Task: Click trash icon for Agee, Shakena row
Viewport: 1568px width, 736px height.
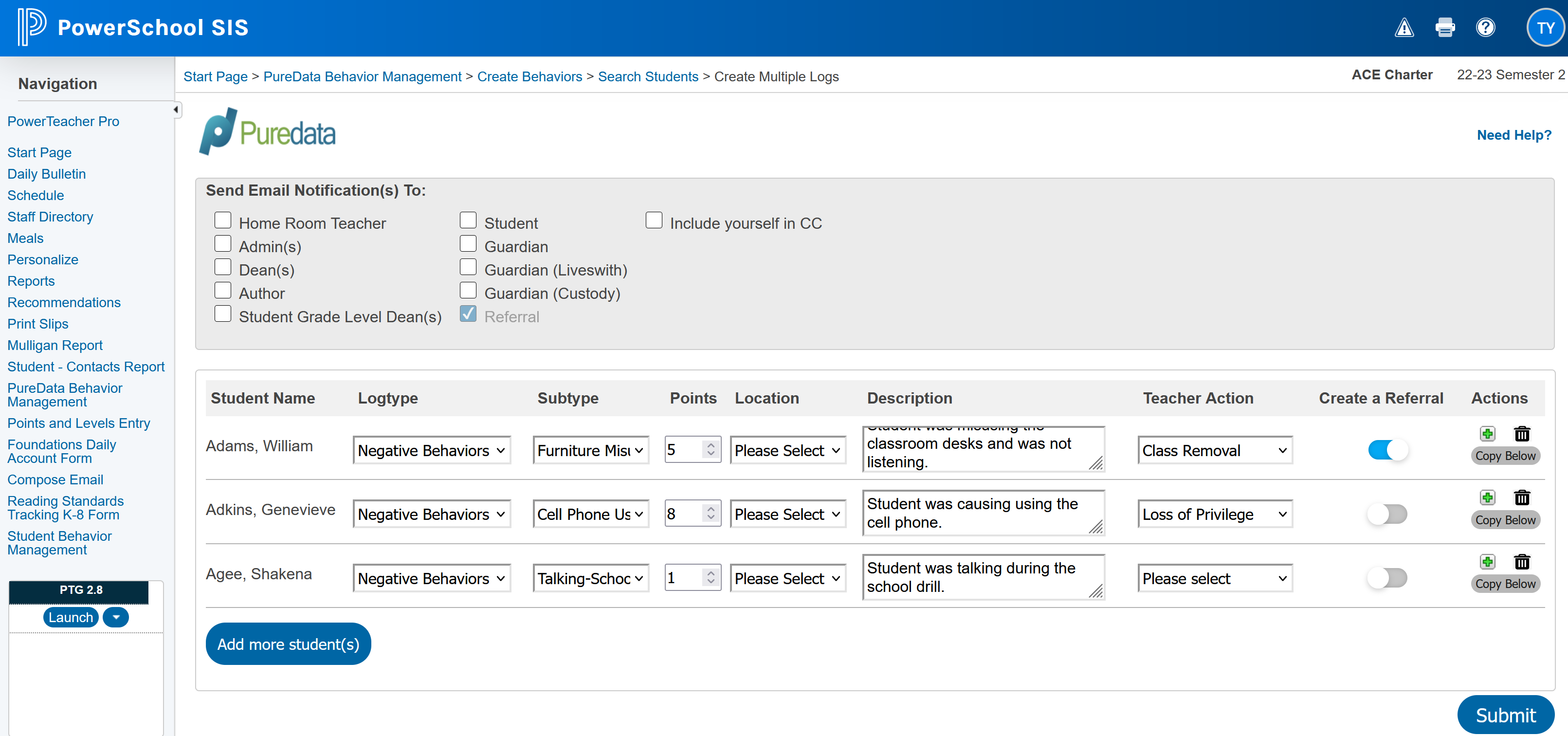Action: 1522,562
